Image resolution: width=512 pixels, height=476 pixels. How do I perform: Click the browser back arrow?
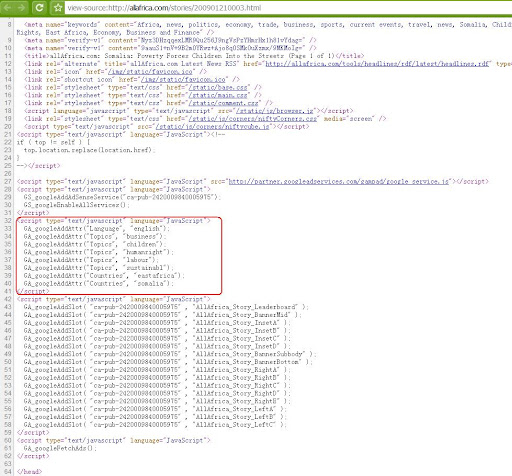point(8,8)
